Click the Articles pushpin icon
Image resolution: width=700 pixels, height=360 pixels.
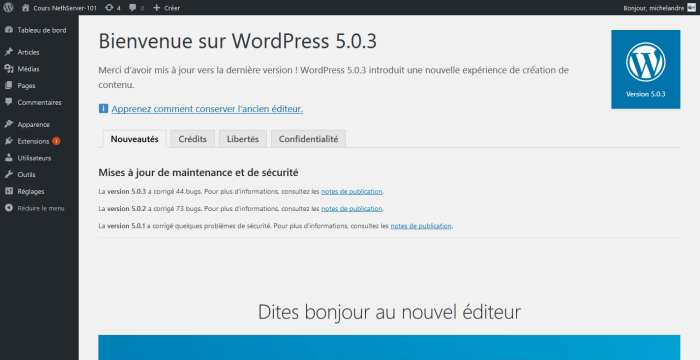pyautogui.click(x=9, y=52)
